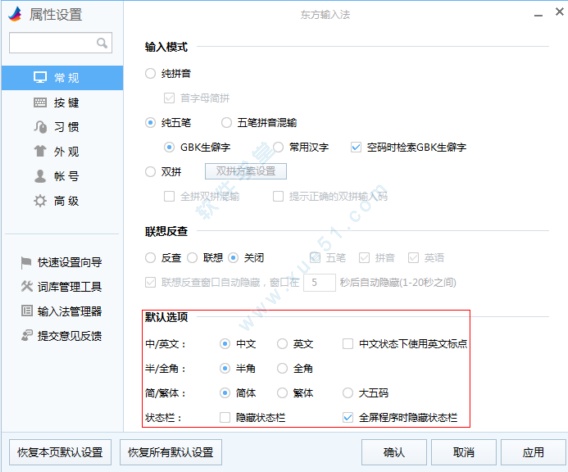Set default language to 英文
Viewport: 568px width, 472px height.
tap(282, 344)
